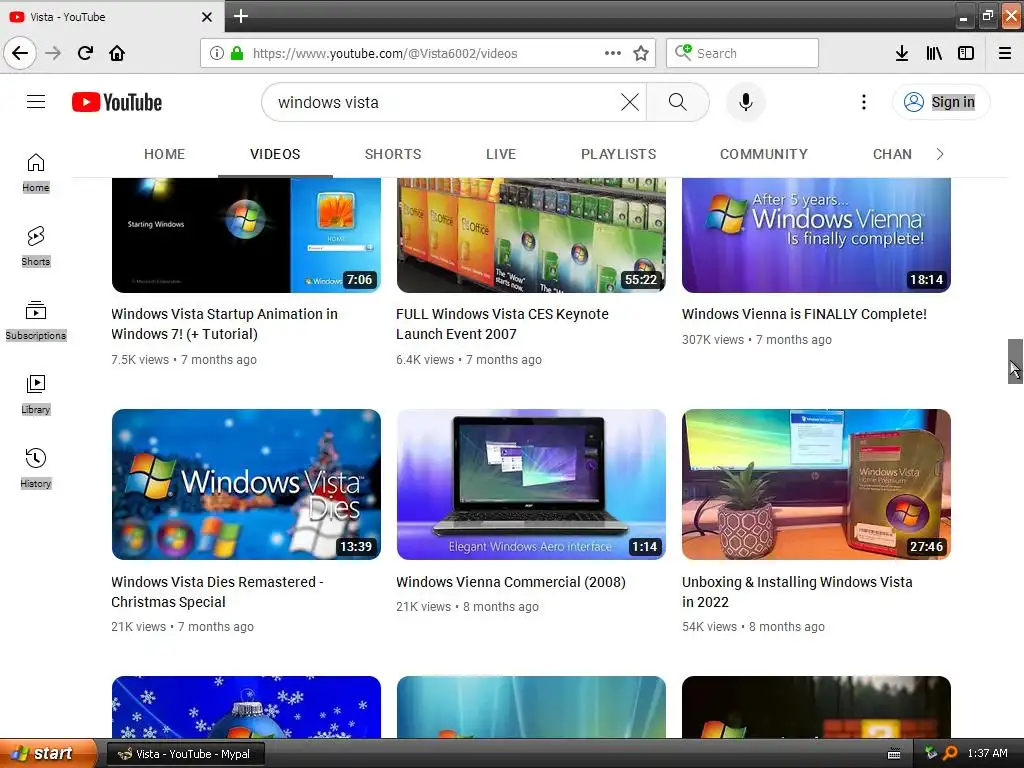The height and width of the screenshot is (768, 1024).
Task: Open Unboxing & Installing Windows Vista thumbnail
Action: click(x=816, y=484)
